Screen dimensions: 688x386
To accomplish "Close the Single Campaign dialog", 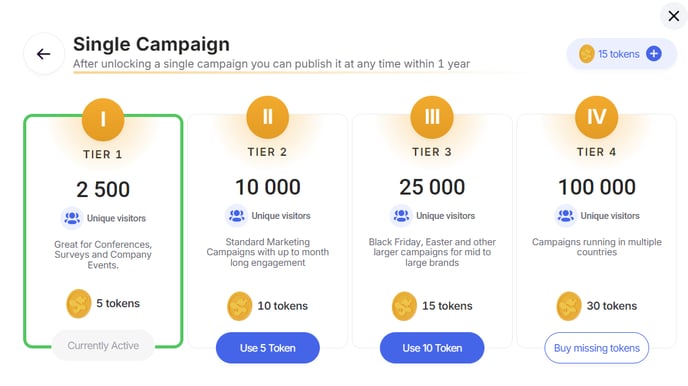I will [674, 16].
